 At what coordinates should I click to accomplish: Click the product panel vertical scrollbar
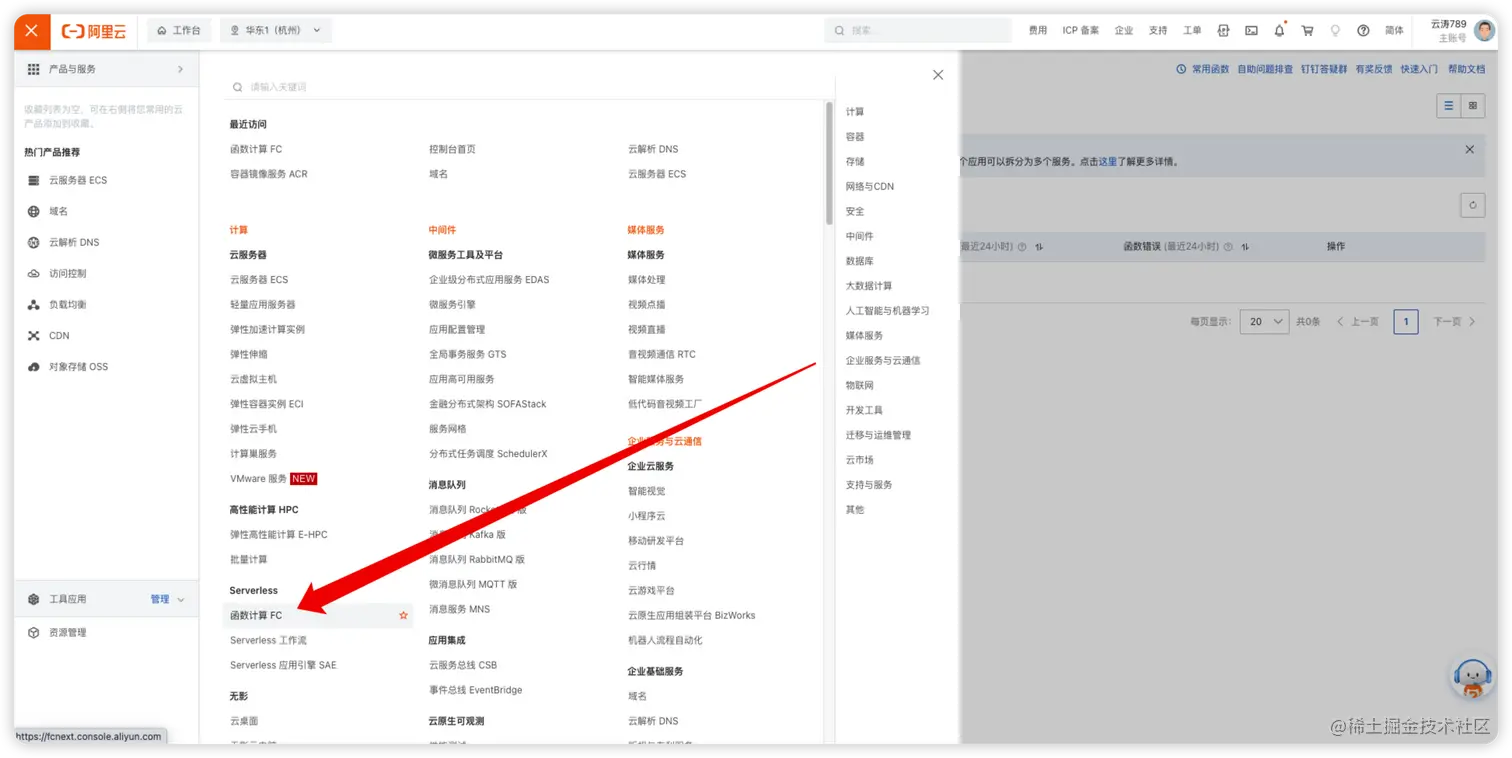coord(829,163)
